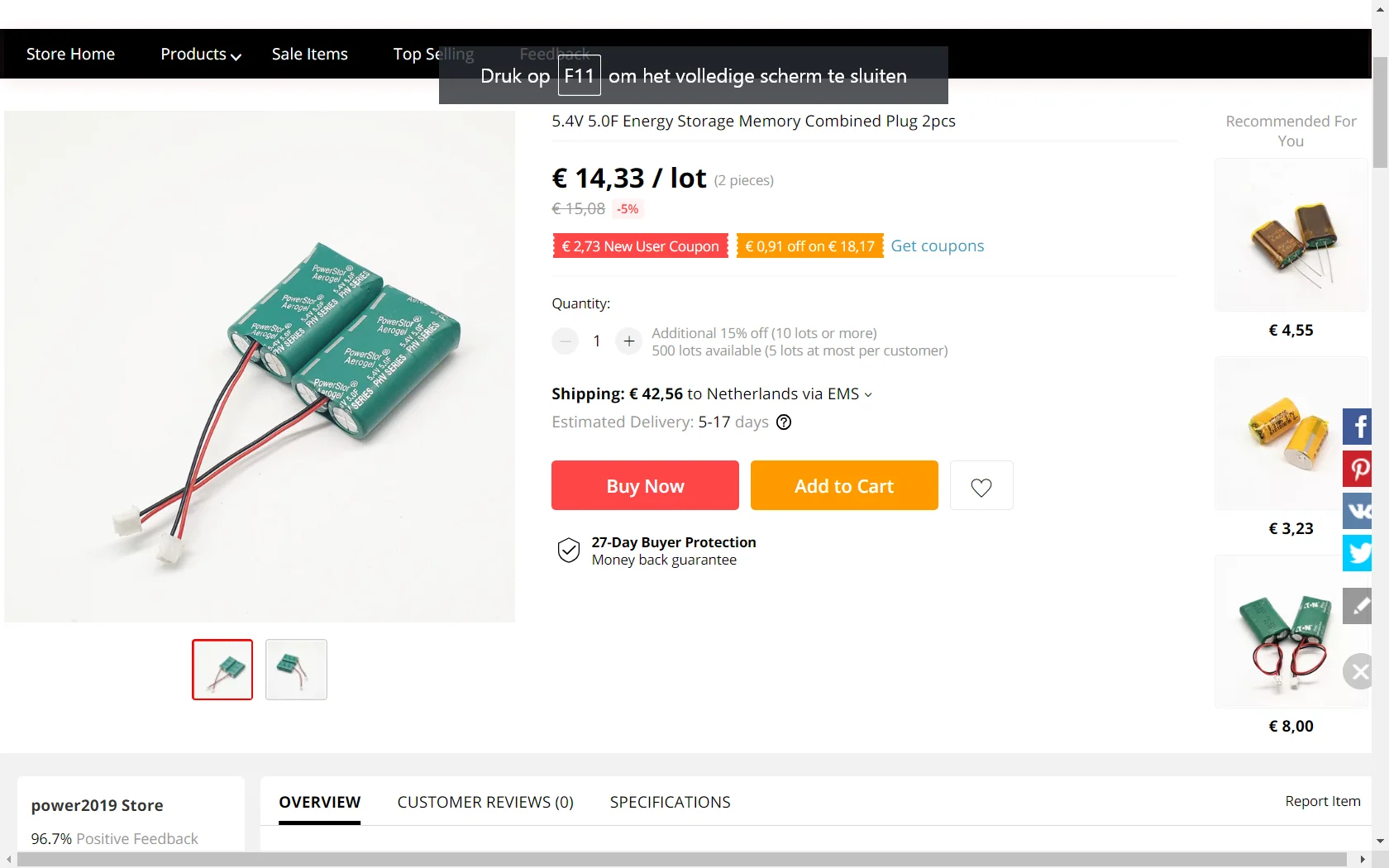The width and height of the screenshot is (1389, 868).
Task: Share product on Twitter
Action: [x=1358, y=553]
